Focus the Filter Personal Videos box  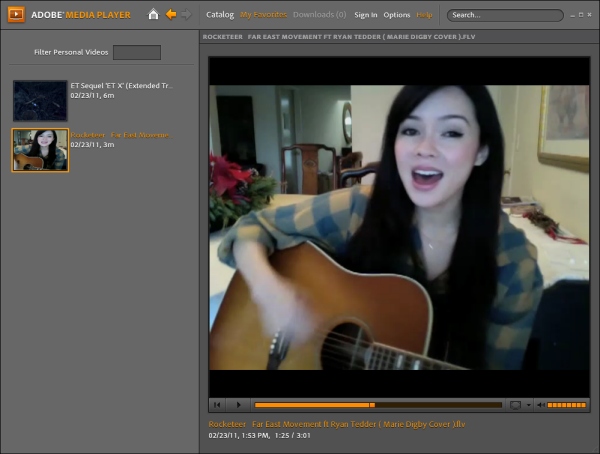(136, 52)
